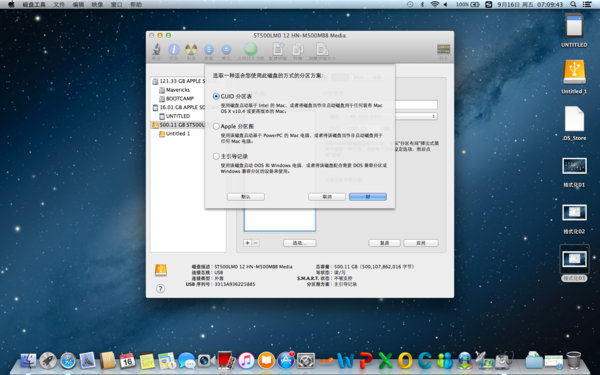The width and height of the screenshot is (600, 375).
Task: Open Launchpad from the Dock
Action: point(48,360)
